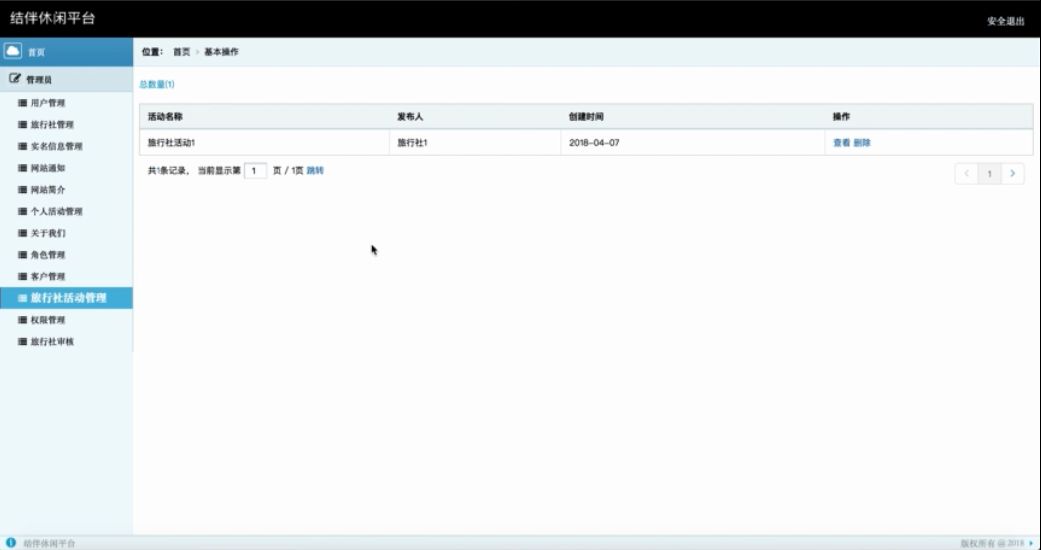The height and width of the screenshot is (550, 1041).
Task: Click 首页 in the breadcrumb
Action: [181, 52]
